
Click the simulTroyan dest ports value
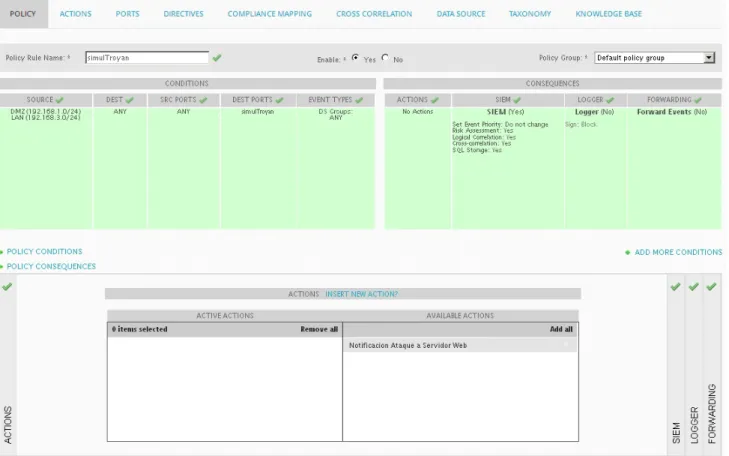click(x=258, y=112)
